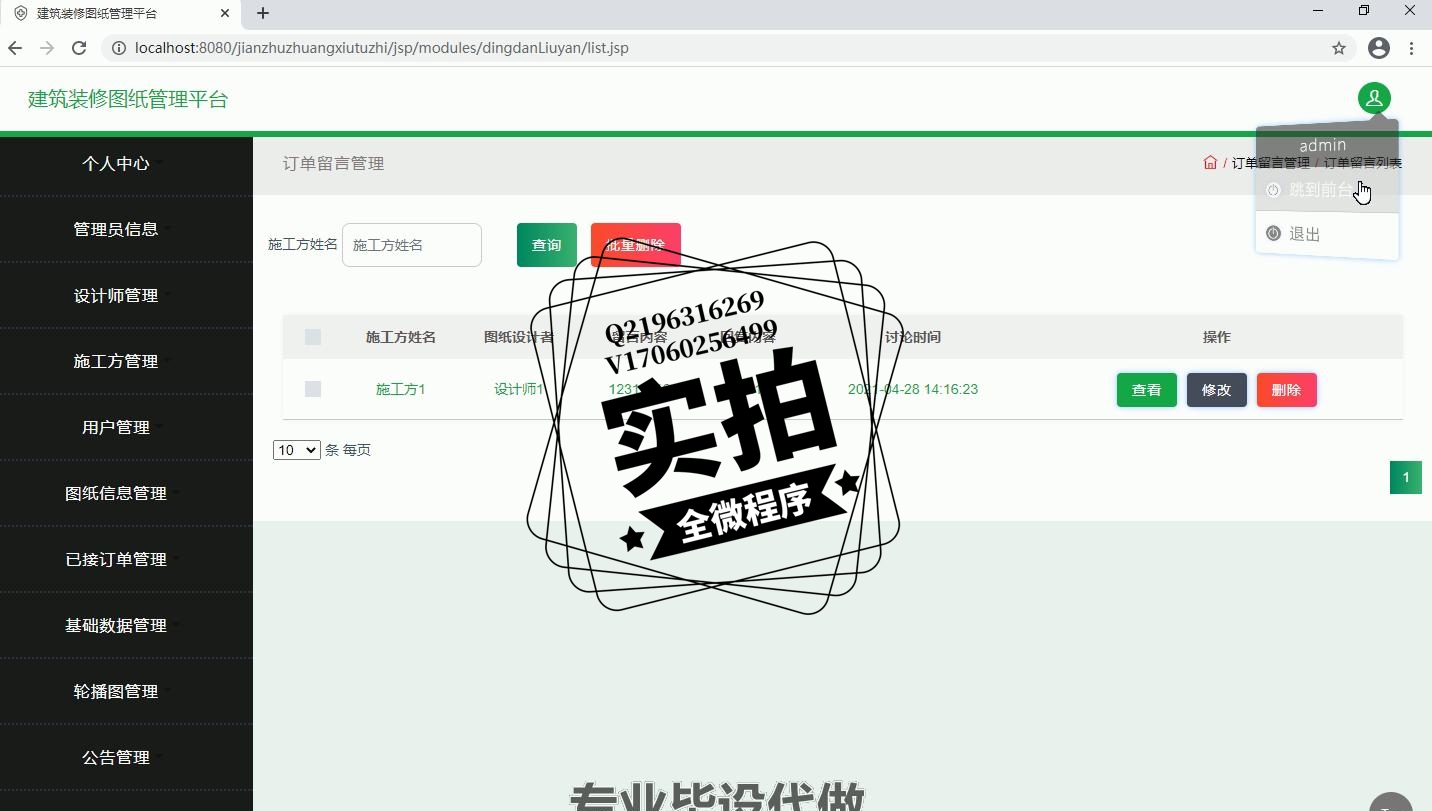Open a new browser tab
Image resolution: width=1432 pixels, height=811 pixels.
pyautogui.click(x=263, y=13)
